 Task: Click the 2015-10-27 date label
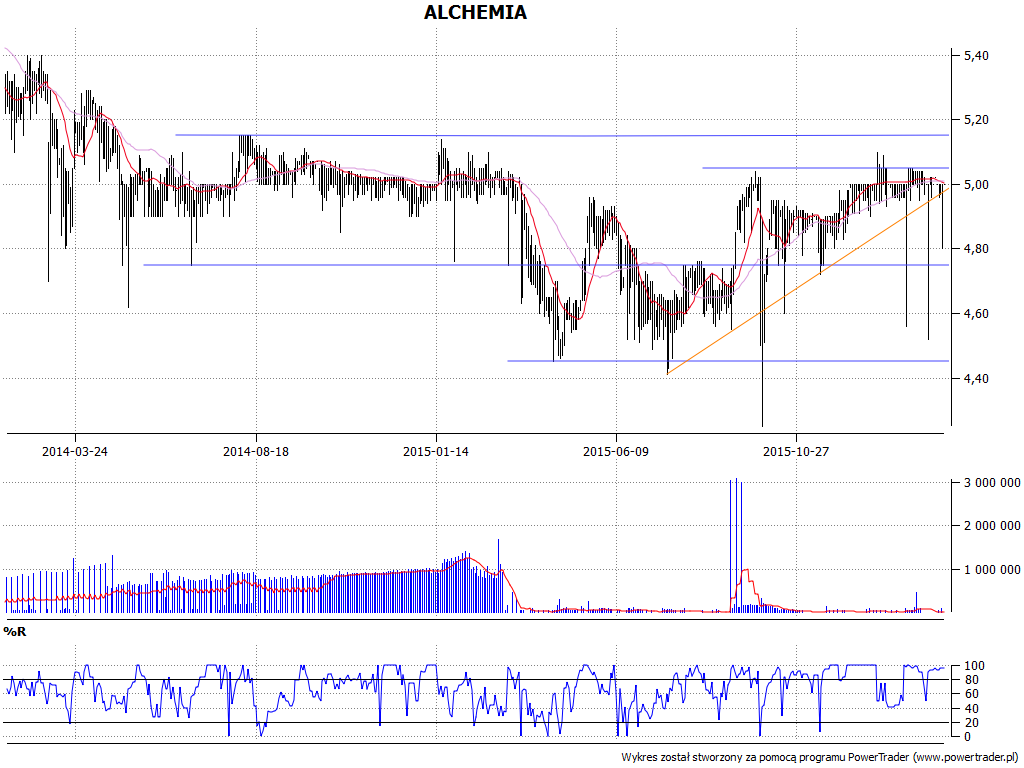coord(796,451)
